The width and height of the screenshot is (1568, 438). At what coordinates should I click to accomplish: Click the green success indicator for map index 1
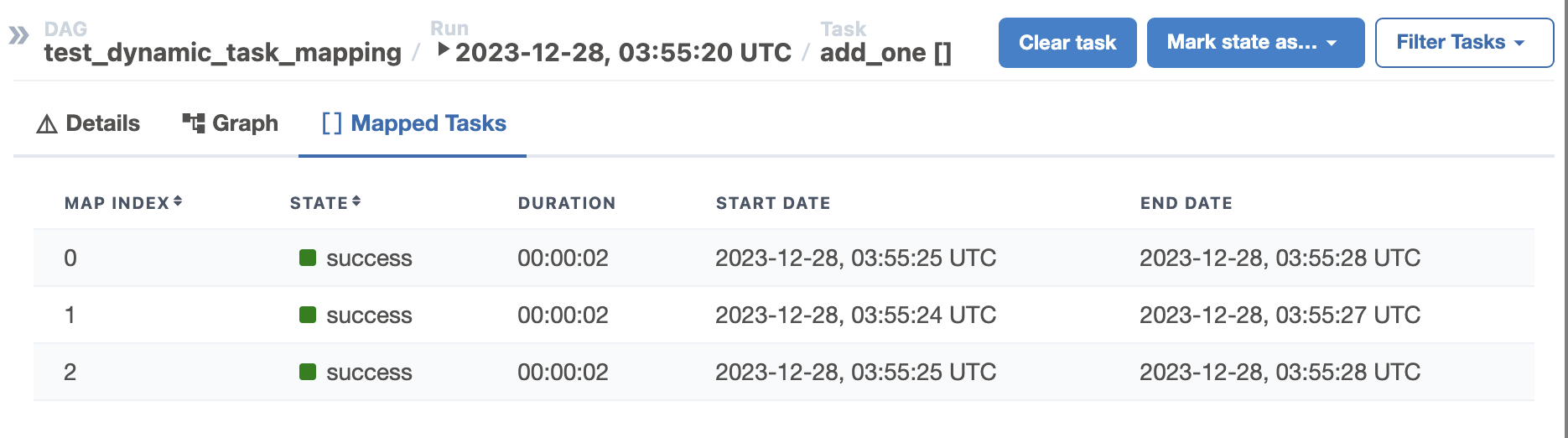[308, 315]
